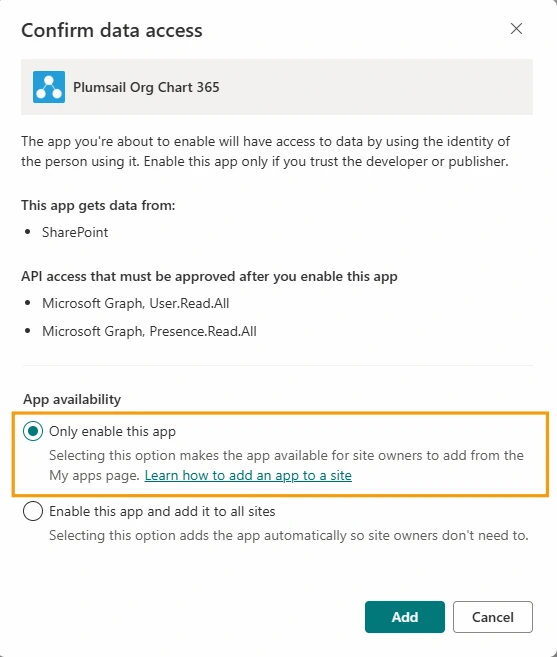This screenshot has width=557, height=657.
Task: Click the Plumsail Org Chart 365 app icon
Action: [49, 87]
